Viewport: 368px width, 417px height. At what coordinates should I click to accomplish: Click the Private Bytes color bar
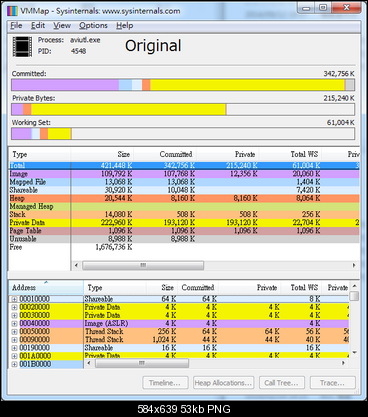tap(183, 109)
